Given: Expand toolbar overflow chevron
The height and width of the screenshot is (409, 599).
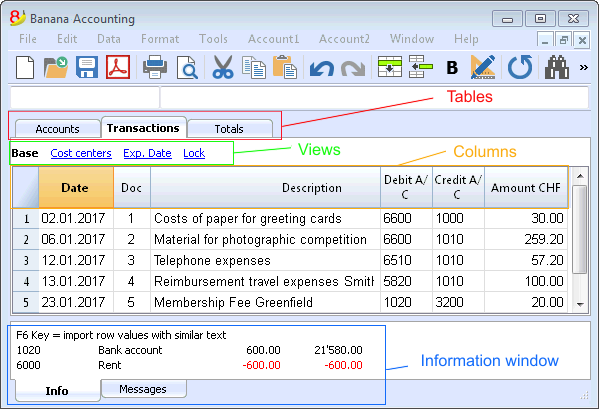Looking at the screenshot, I should coord(583,68).
